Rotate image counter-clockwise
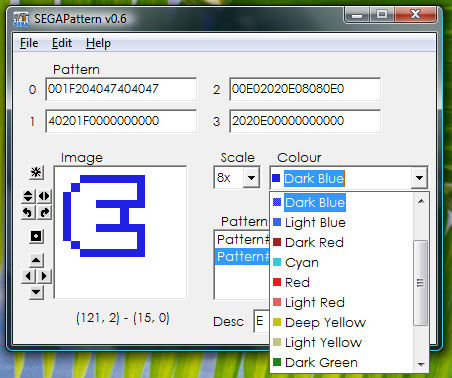 [28, 212]
